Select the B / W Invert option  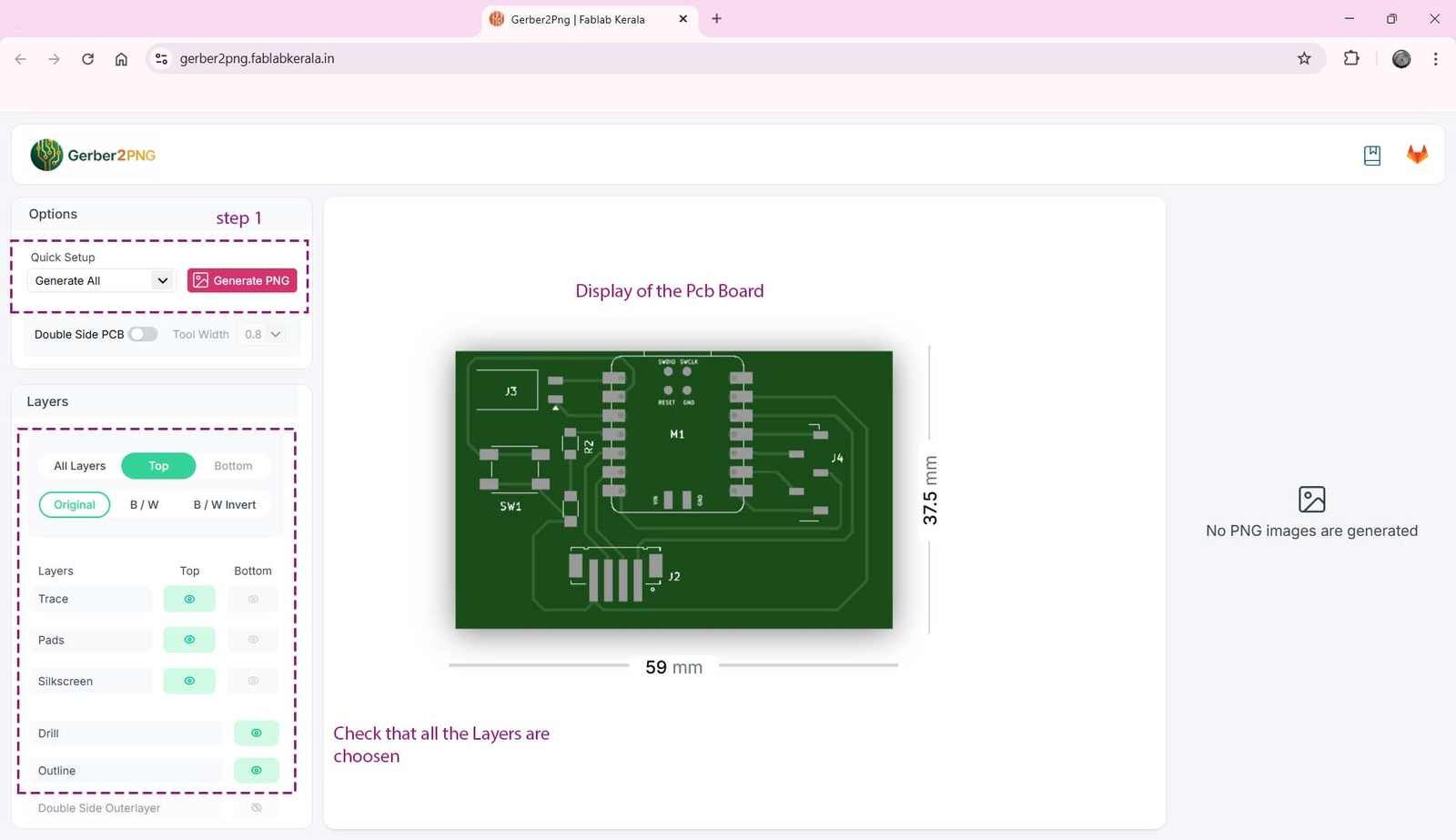click(x=224, y=504)
